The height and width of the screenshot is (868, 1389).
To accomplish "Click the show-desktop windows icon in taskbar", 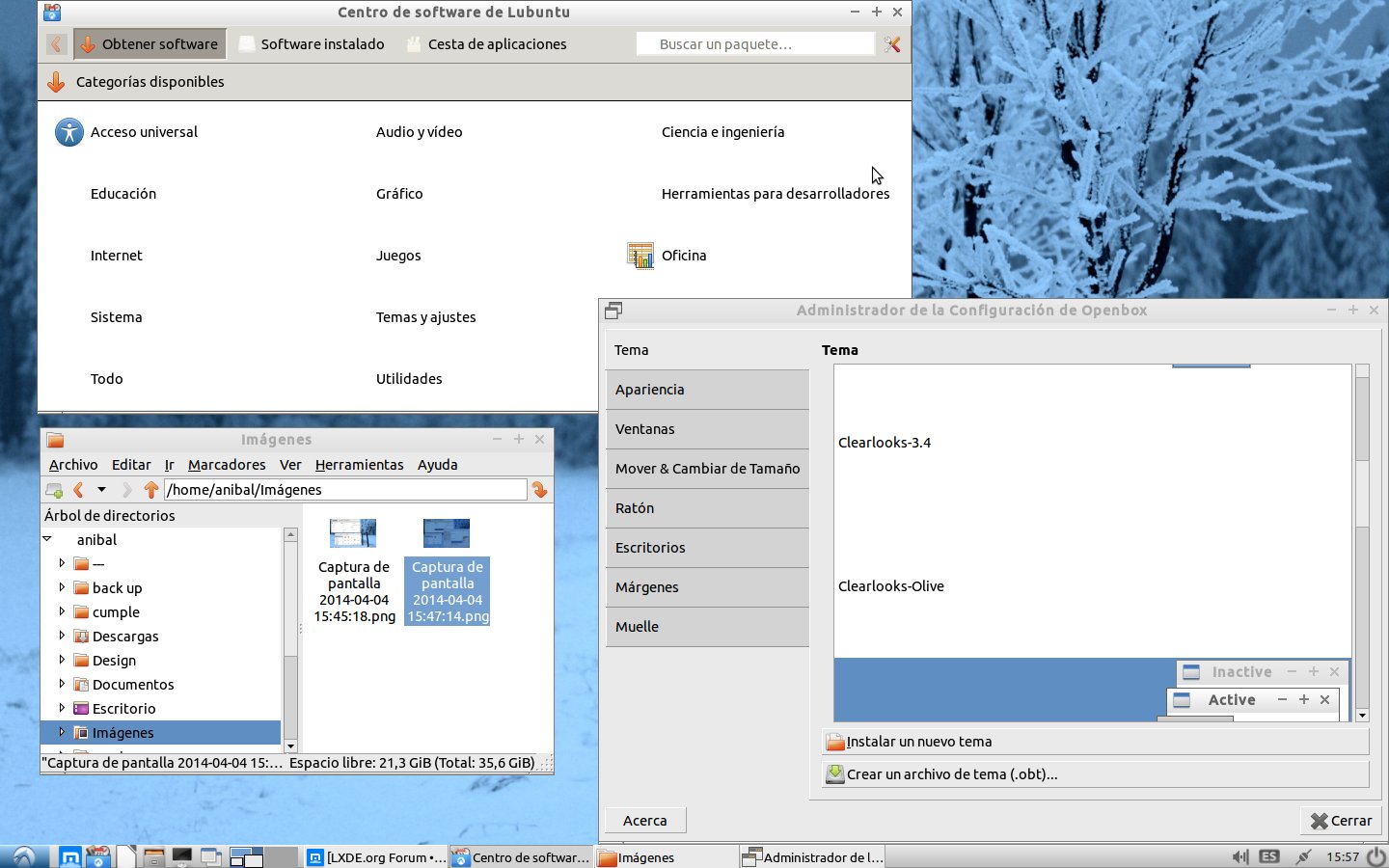I will tap(211, 856).
